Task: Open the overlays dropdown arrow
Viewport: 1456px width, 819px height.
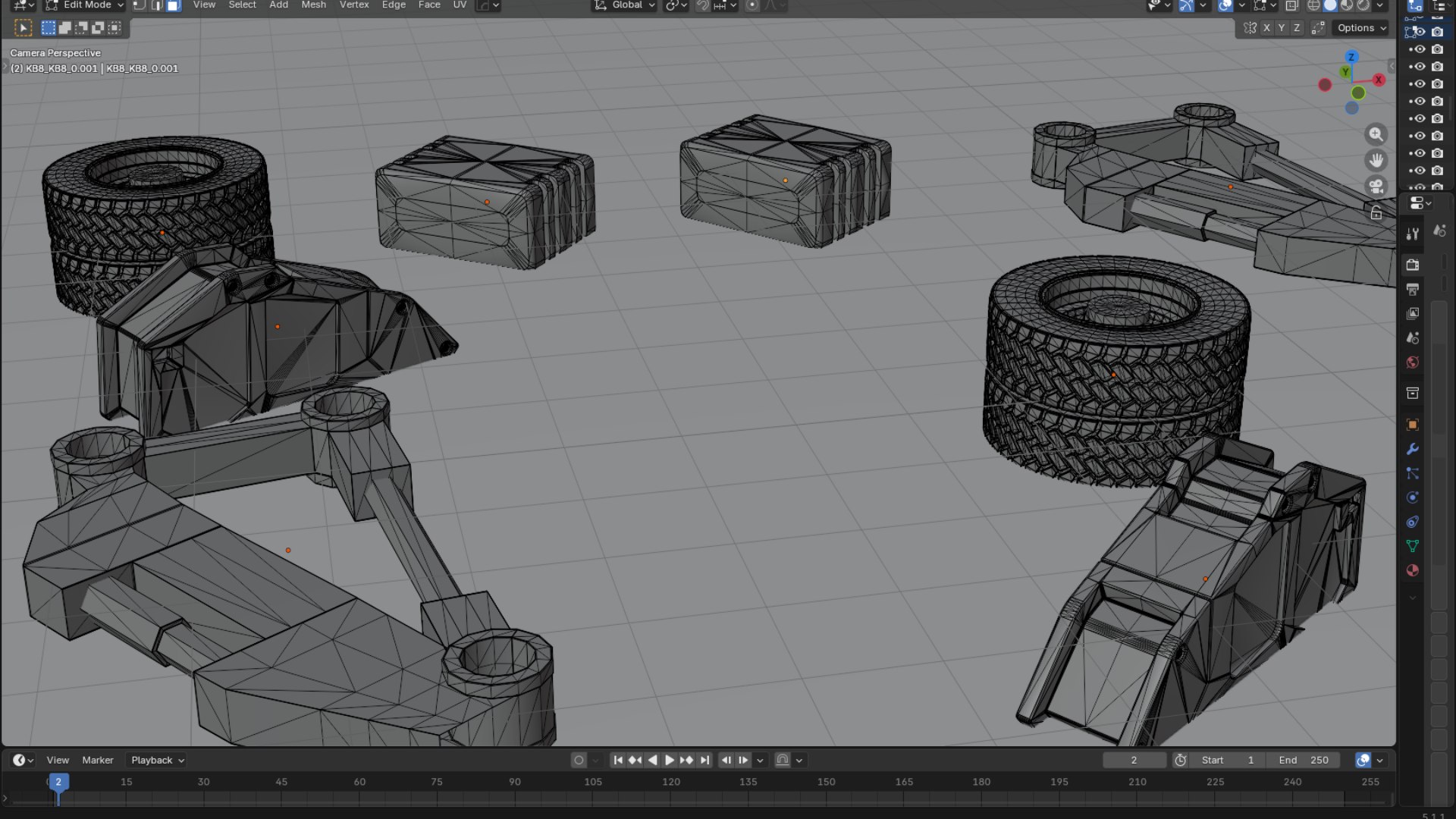Action: coord(1241,5)
